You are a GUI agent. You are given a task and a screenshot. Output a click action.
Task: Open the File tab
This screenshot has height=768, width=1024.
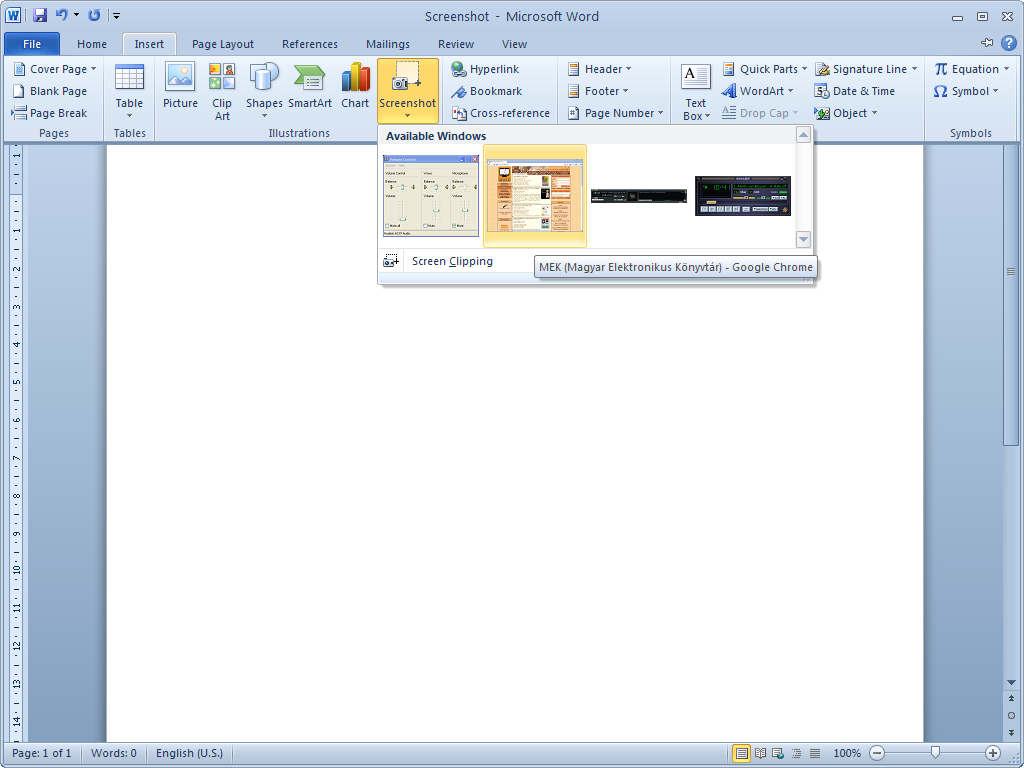tap(32, 44)
